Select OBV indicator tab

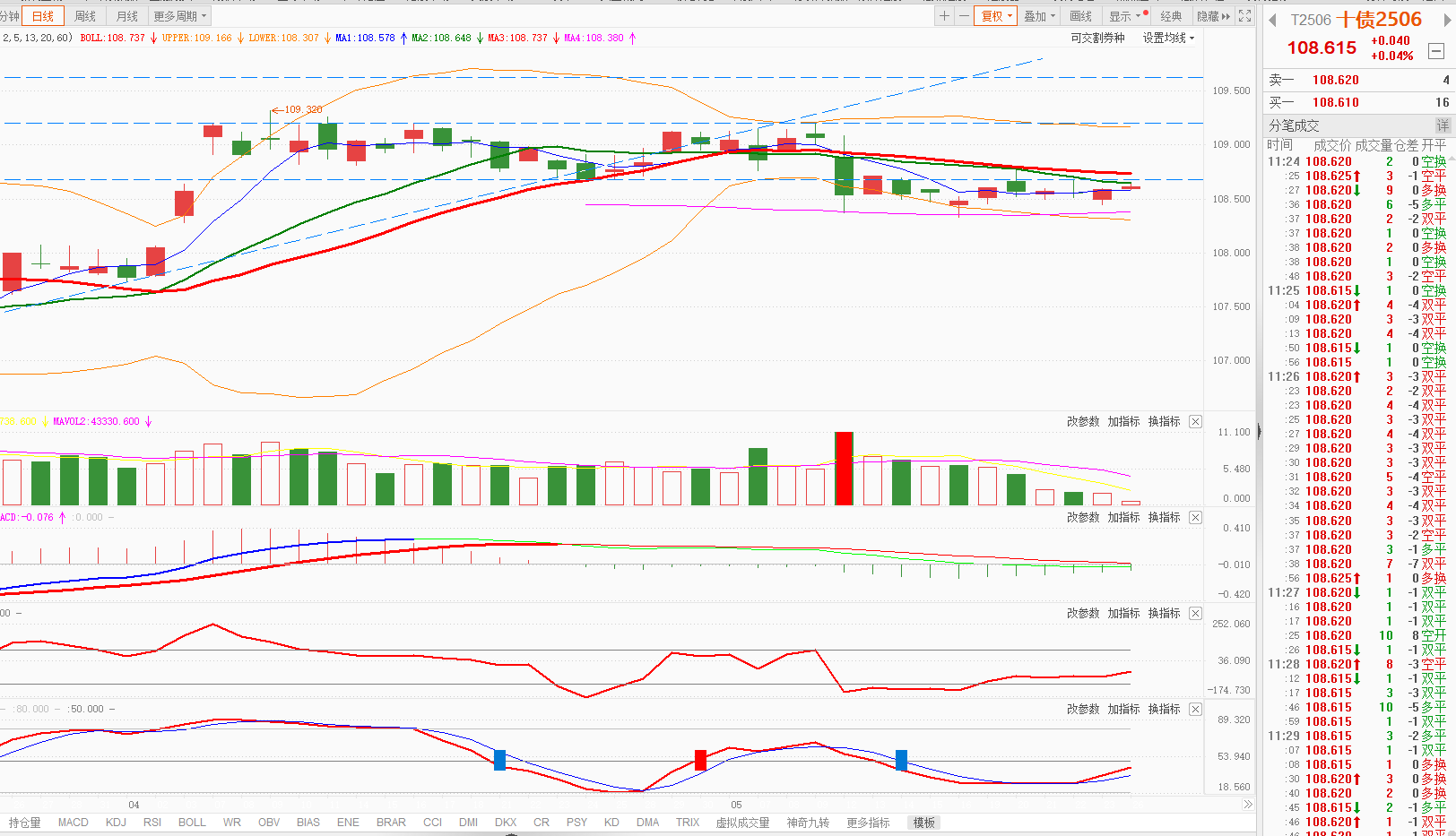click(269, 823)
